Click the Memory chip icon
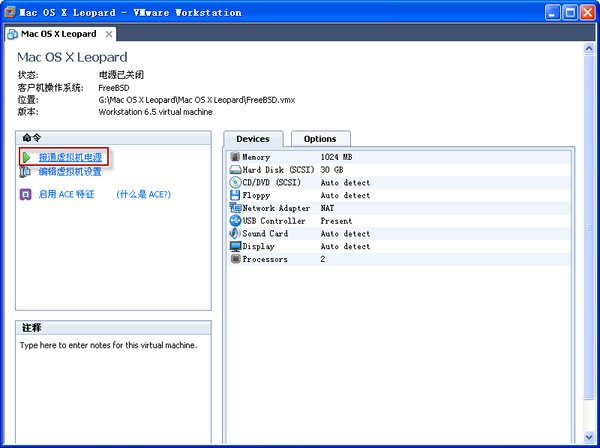Image resolution: width=600 pixels, height=448 pixels. 235,156
